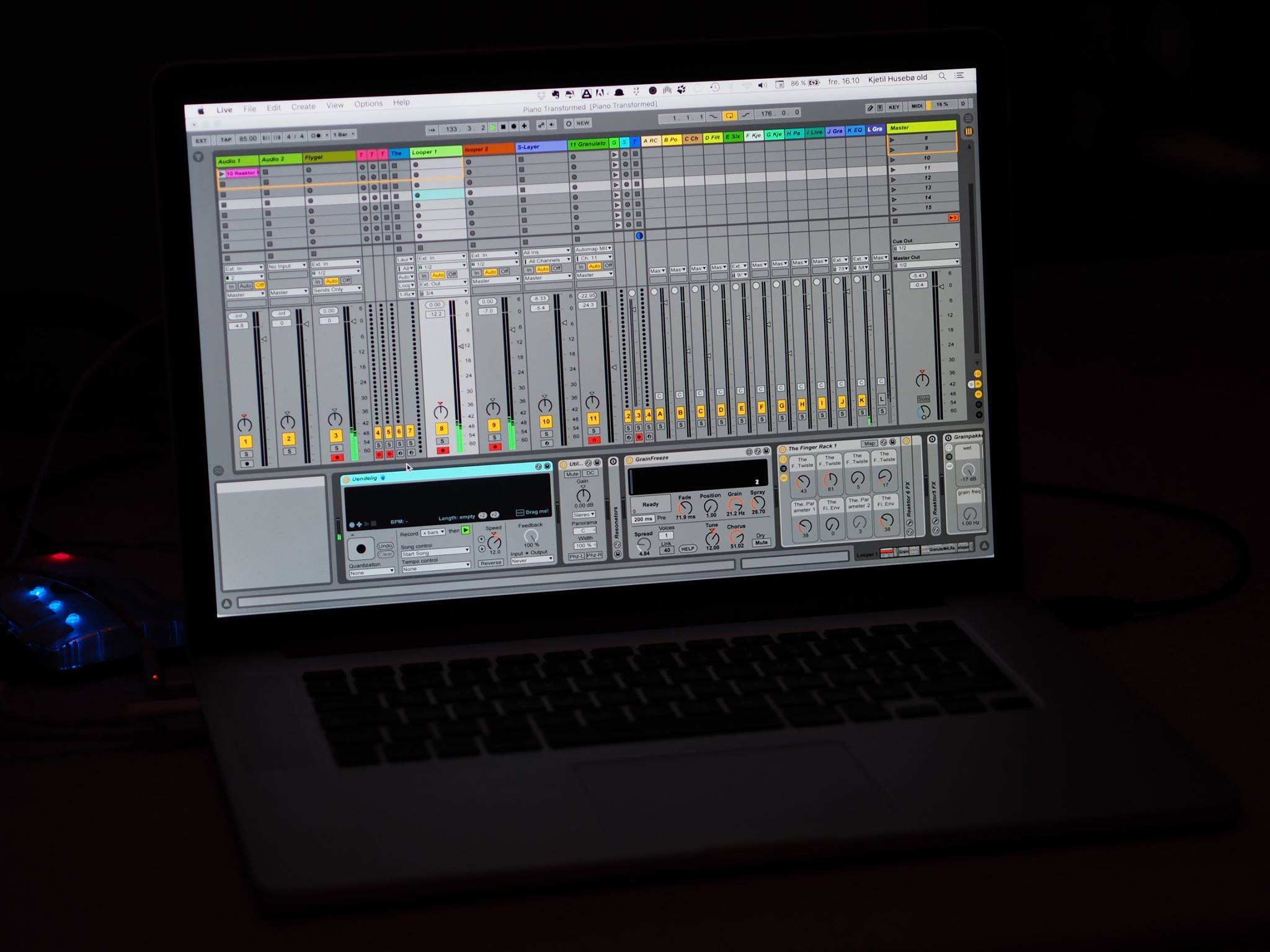
Task: Open the Options menu
Action: click(x=368, y=104)
